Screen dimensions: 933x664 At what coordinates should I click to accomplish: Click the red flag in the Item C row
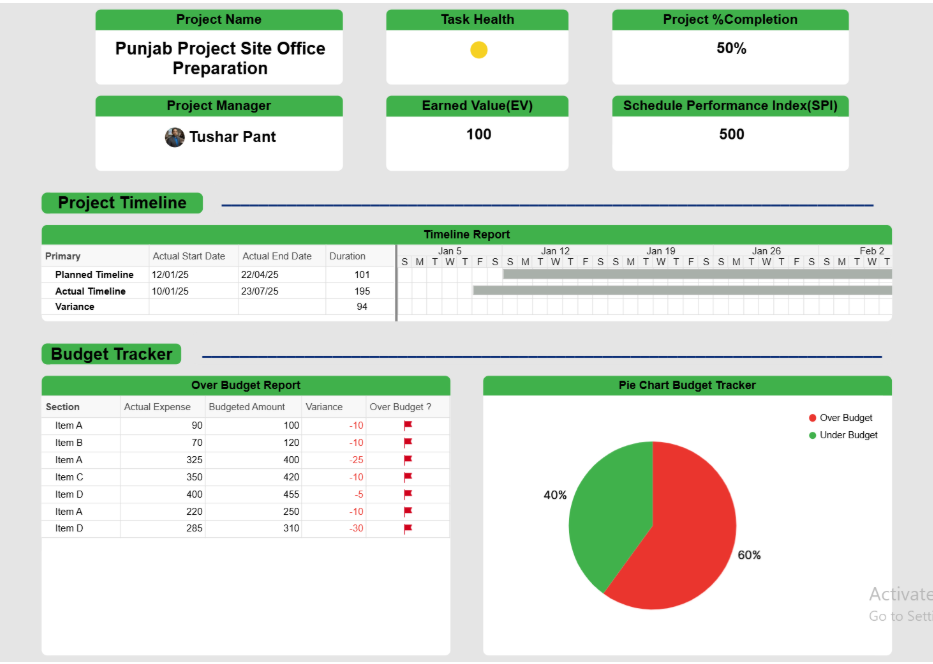point(407,477)
